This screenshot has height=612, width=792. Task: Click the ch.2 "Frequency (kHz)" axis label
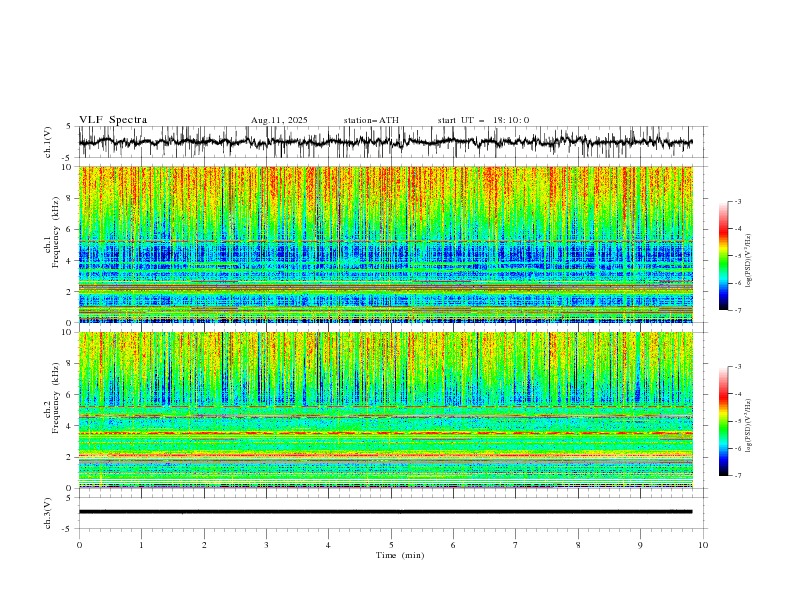click(x=56, y=398)
